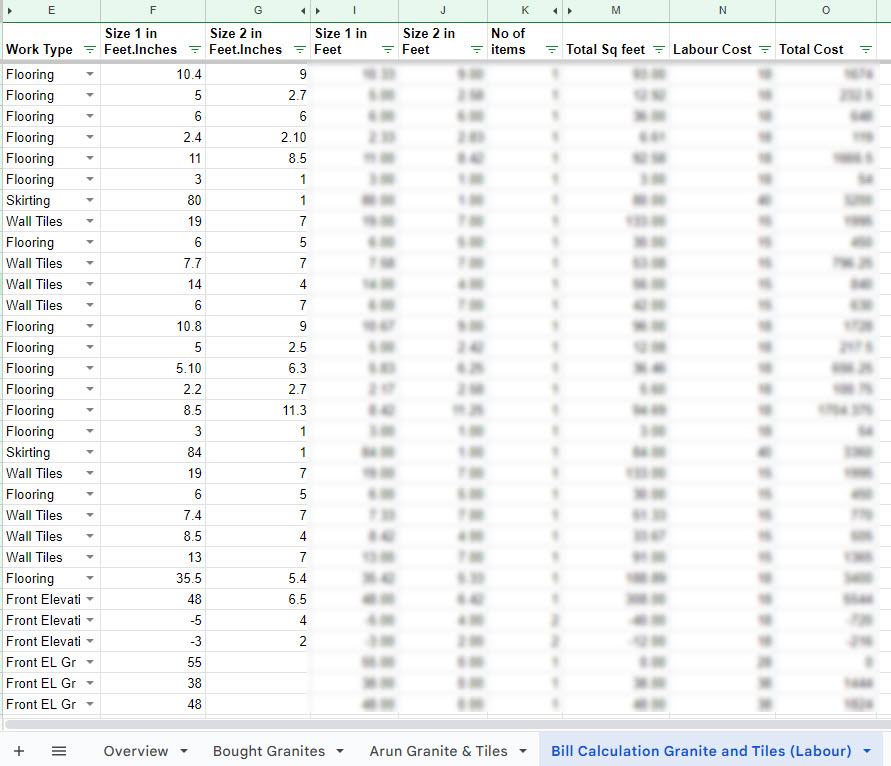The image size is (891, 766).
Task: Open Work Type dropdown in Skirting row with 80
Action: 90,201
